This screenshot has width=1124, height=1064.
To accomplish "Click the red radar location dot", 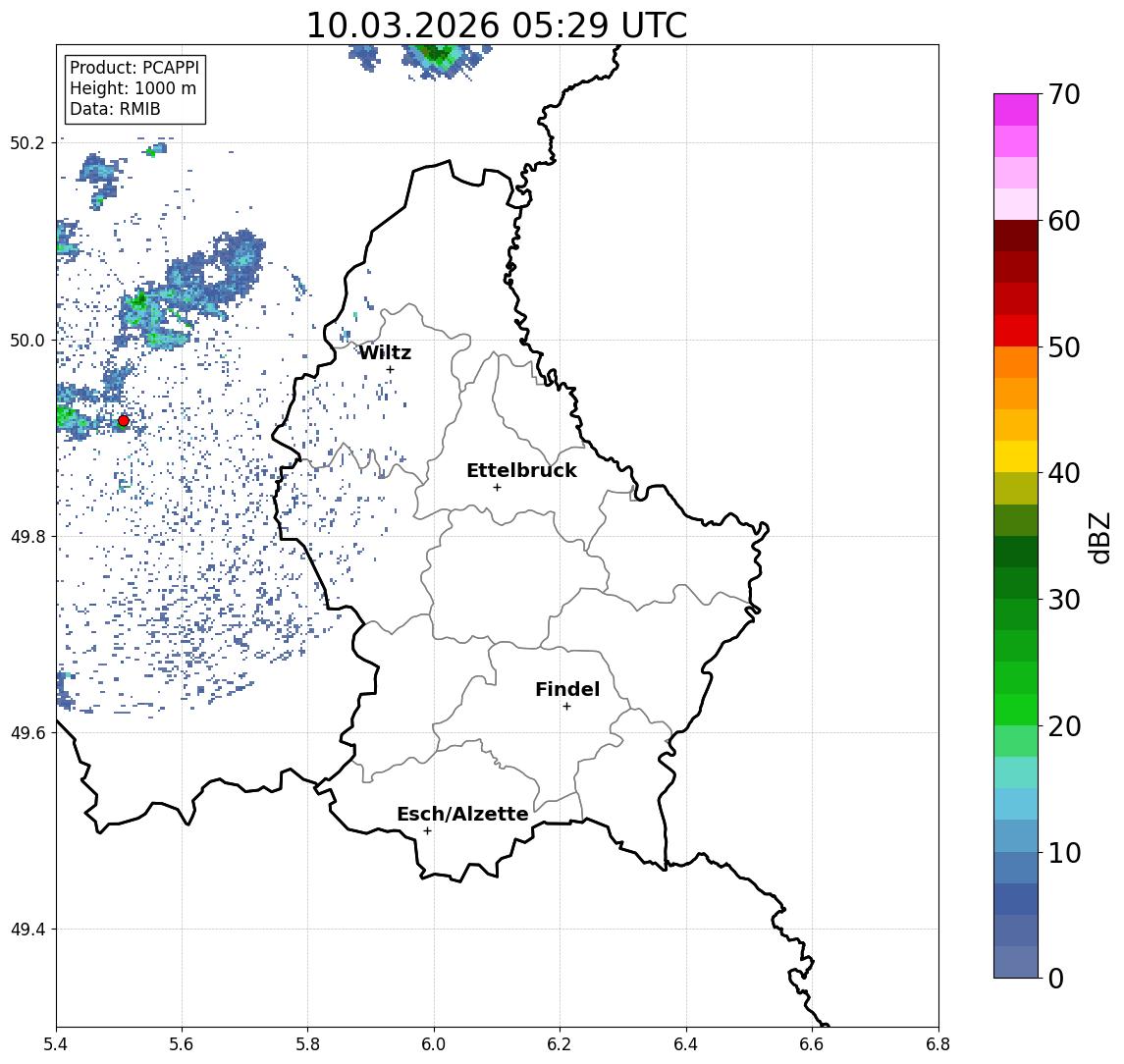I will pyautogui.click(x=124, y=421).
